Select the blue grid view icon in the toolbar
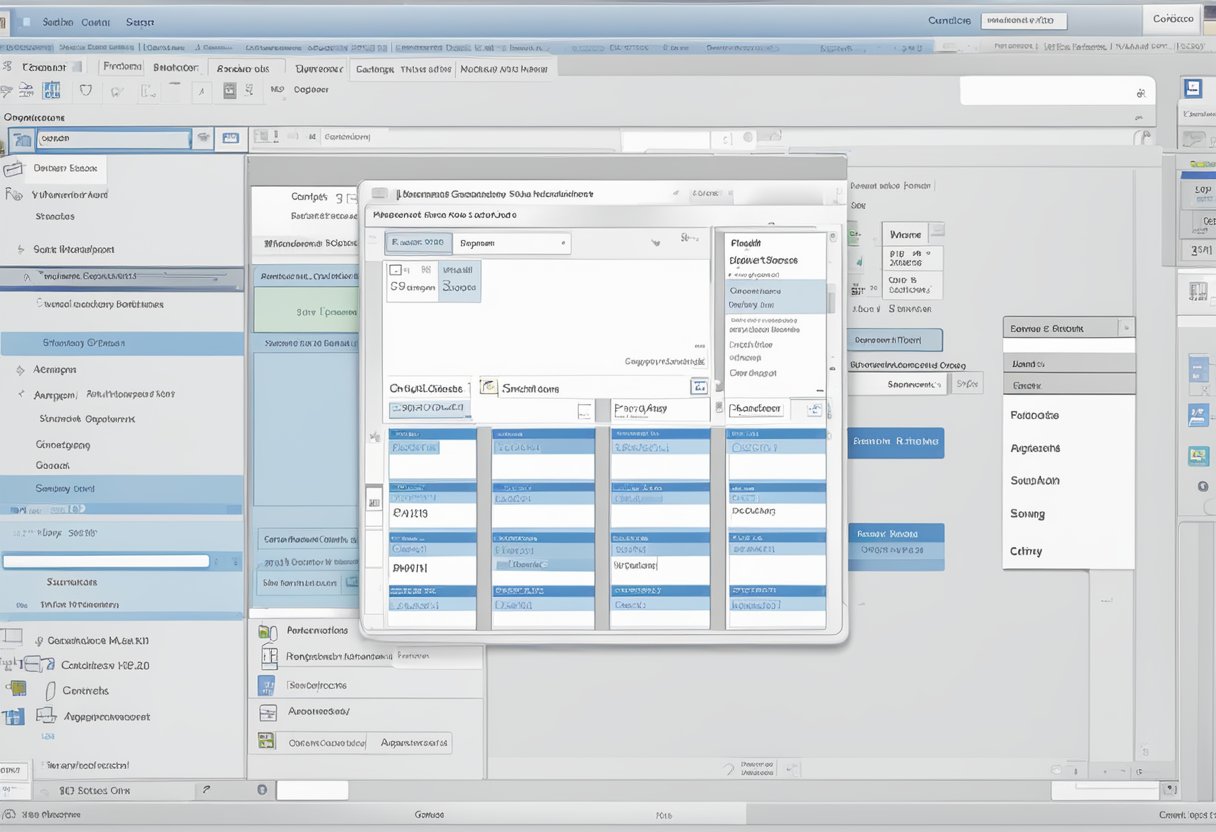The image size is (1216, 832). coord(51,91)
